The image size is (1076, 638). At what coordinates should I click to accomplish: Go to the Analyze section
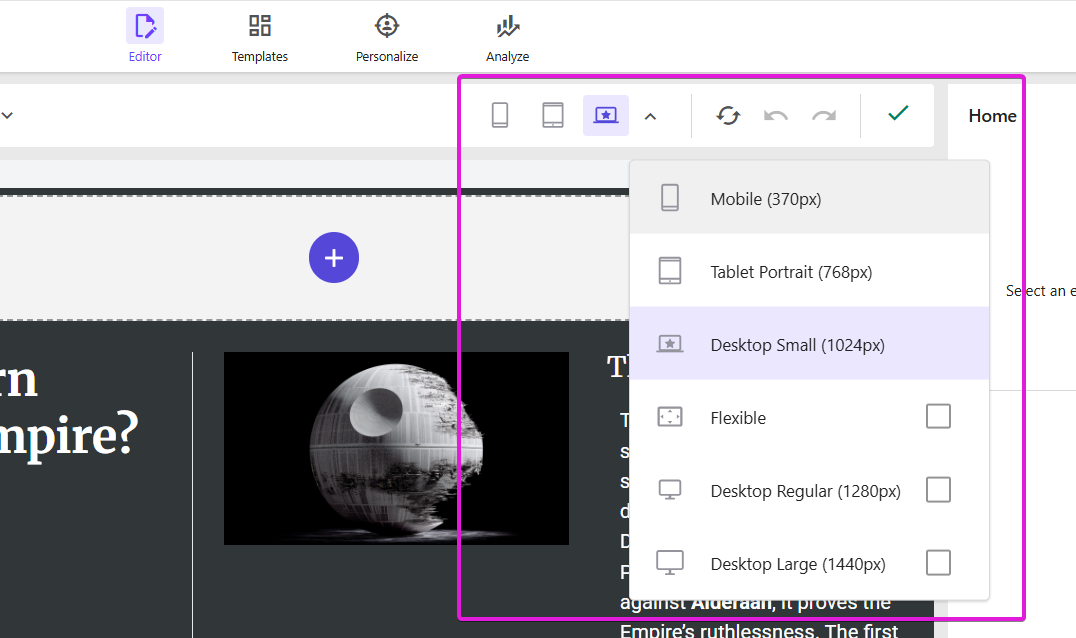coord(508,36)
